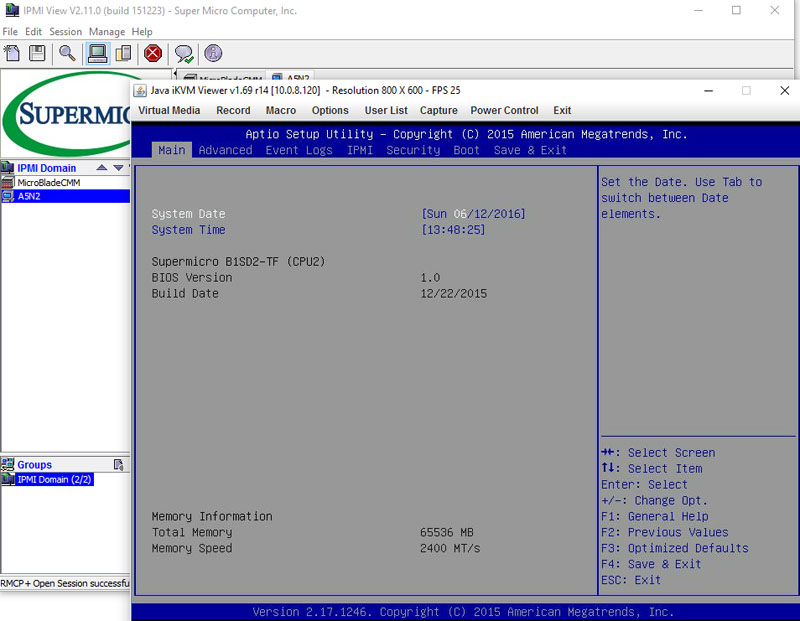The height and width of the screenshot is (621, 800).
Task: Click the System Date label
Action: tap(188, 214)
